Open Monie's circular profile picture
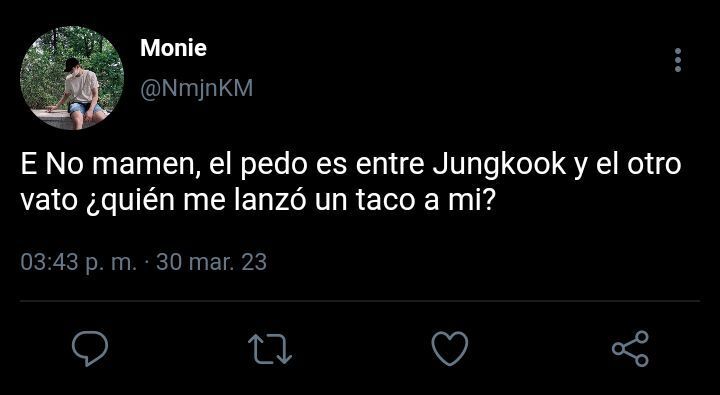Image resolution: width=720 pixels, height=395 pixels. click(72, 78)
